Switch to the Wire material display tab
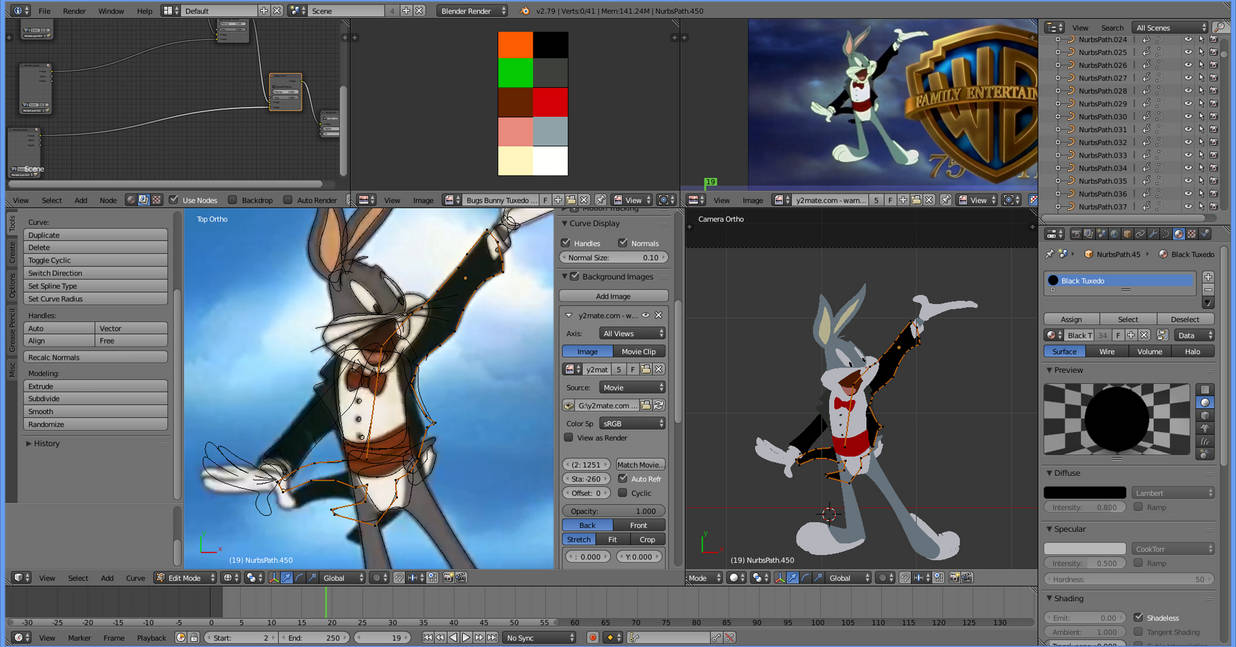1236x647 pixels. pyautogui.click(x=1107, y=351)
